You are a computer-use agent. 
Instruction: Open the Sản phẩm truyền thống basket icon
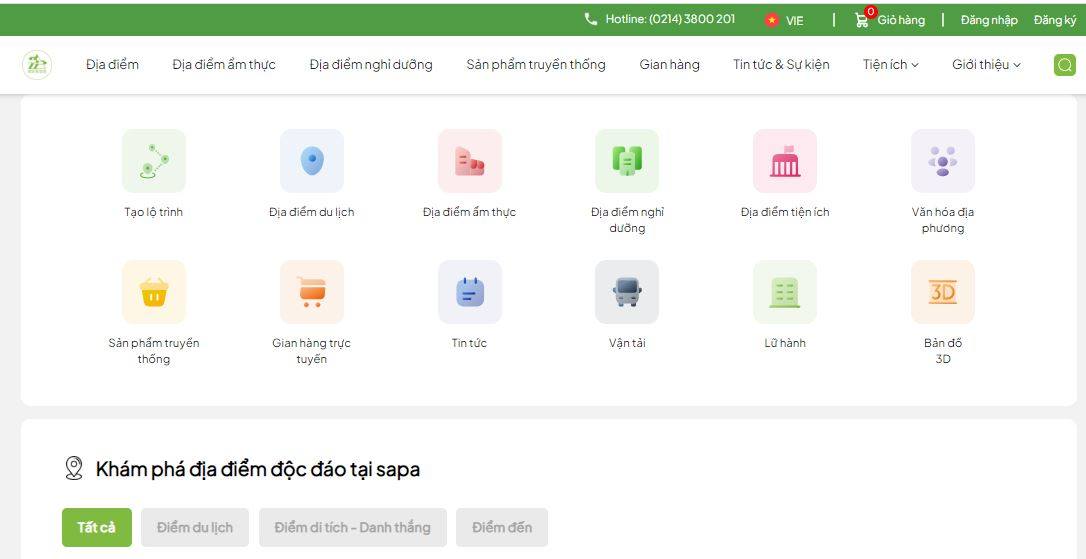click(153, 292)
